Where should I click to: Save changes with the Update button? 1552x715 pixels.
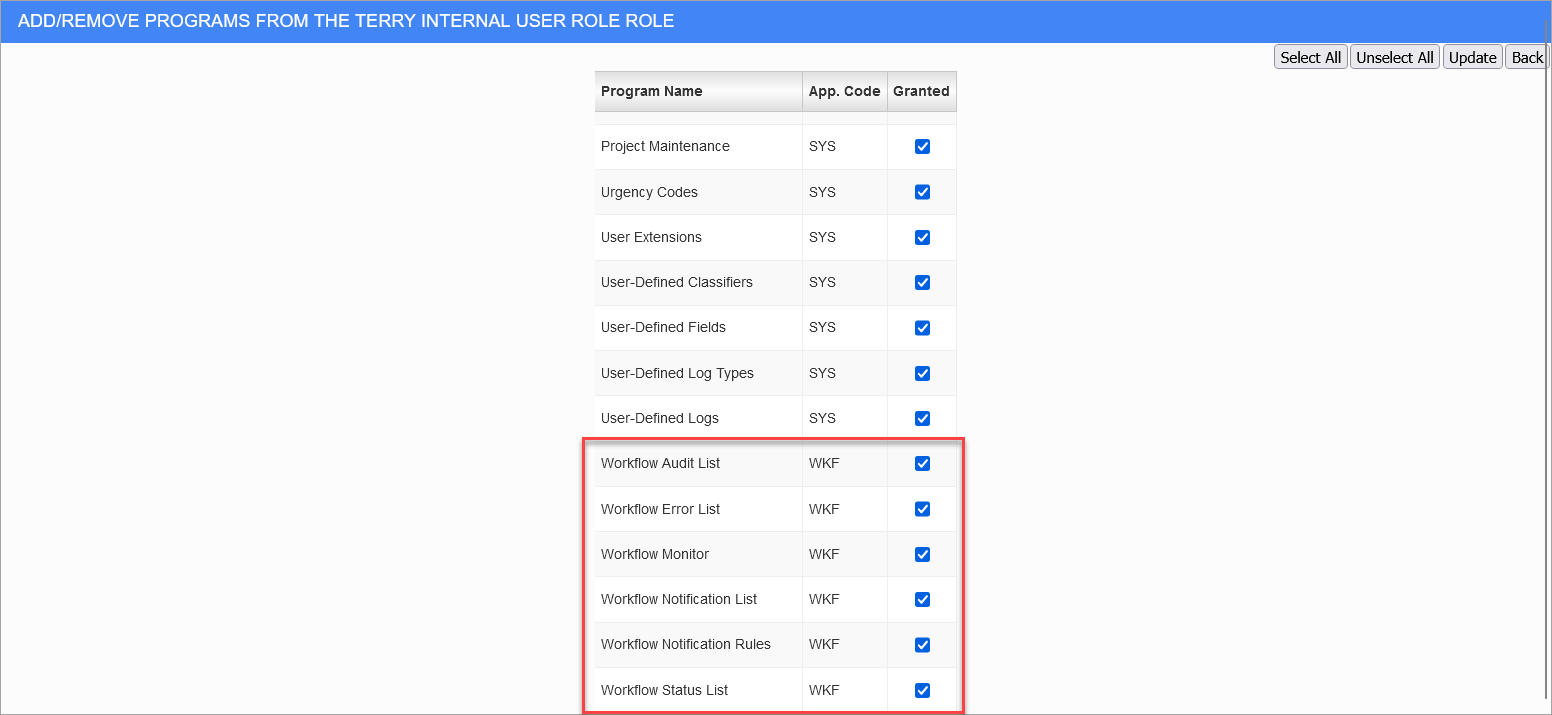click(x=1472, y=56)
